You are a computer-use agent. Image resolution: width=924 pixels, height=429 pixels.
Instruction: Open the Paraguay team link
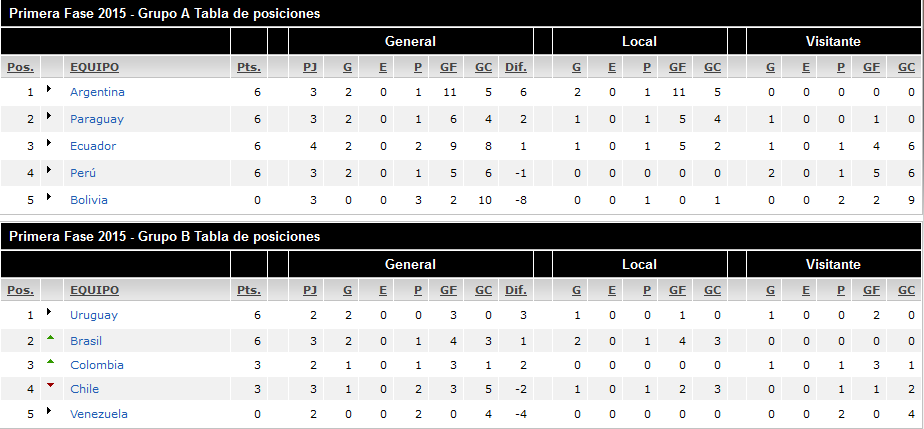97,119
